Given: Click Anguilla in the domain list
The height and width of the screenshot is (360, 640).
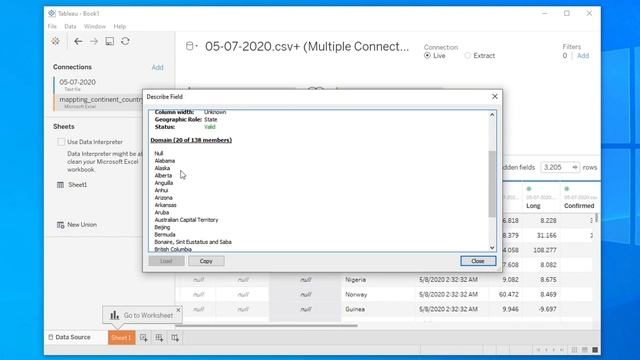Looking at the screenshot, I should (x=164, y=183).
